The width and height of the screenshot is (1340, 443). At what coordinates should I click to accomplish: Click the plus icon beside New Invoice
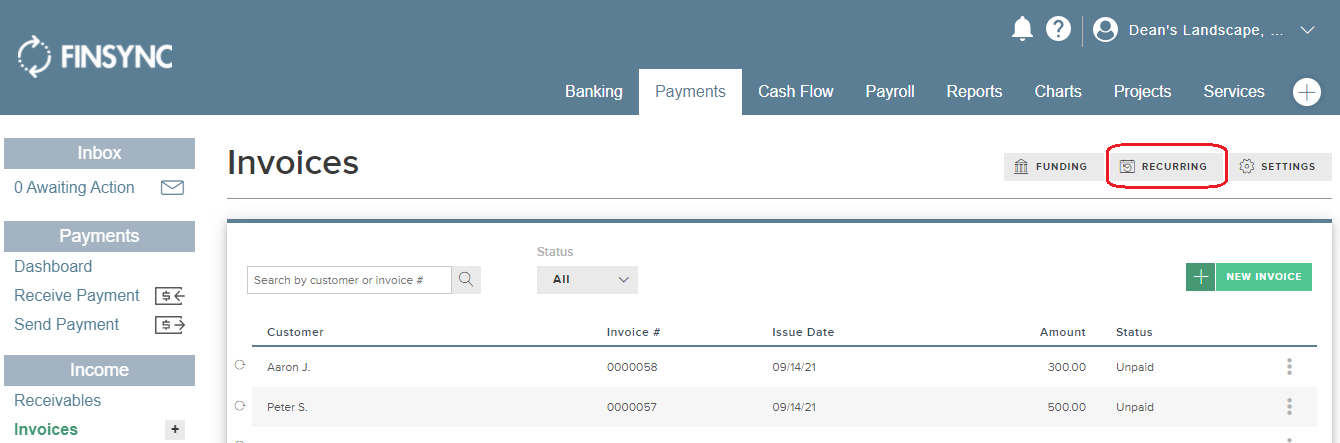(1200, 277)
